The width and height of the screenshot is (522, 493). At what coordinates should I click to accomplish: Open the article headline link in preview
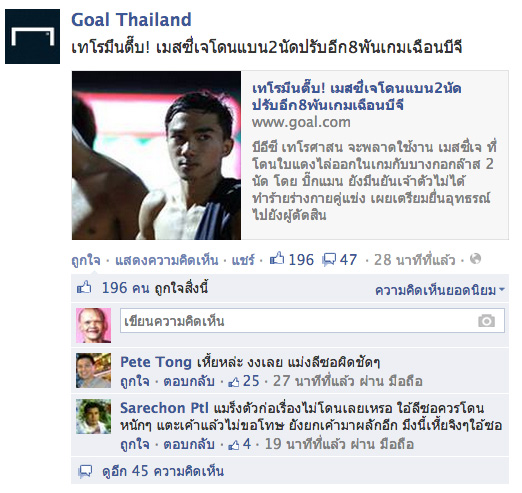357,97
